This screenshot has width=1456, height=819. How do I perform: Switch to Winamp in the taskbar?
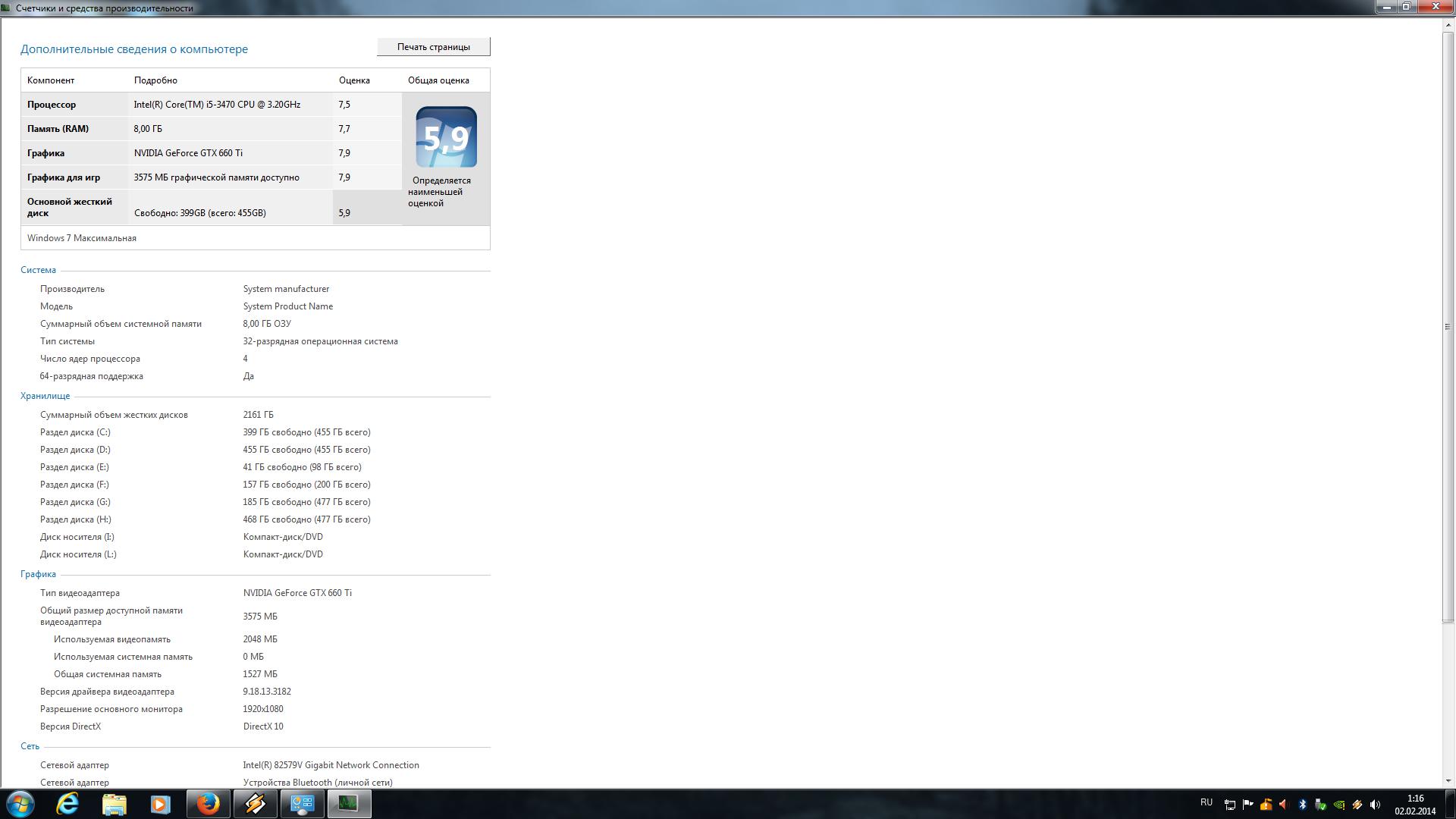point(255,804)
